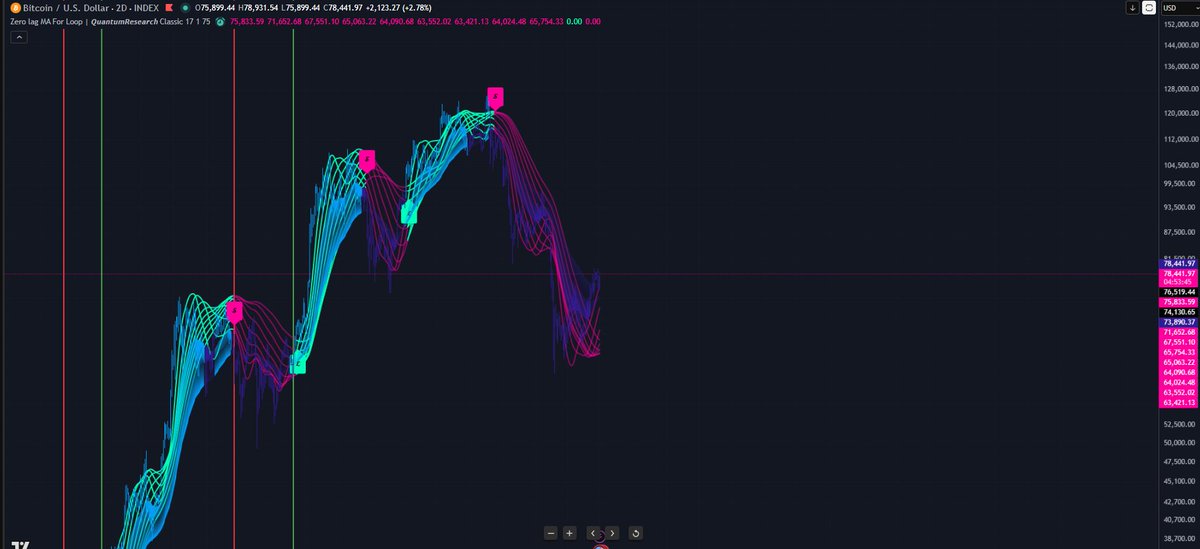Click the down-arrow icon near the USD selector
Screen dimensions: 1200x549
pyautogui.click(x=1132, y=8)
